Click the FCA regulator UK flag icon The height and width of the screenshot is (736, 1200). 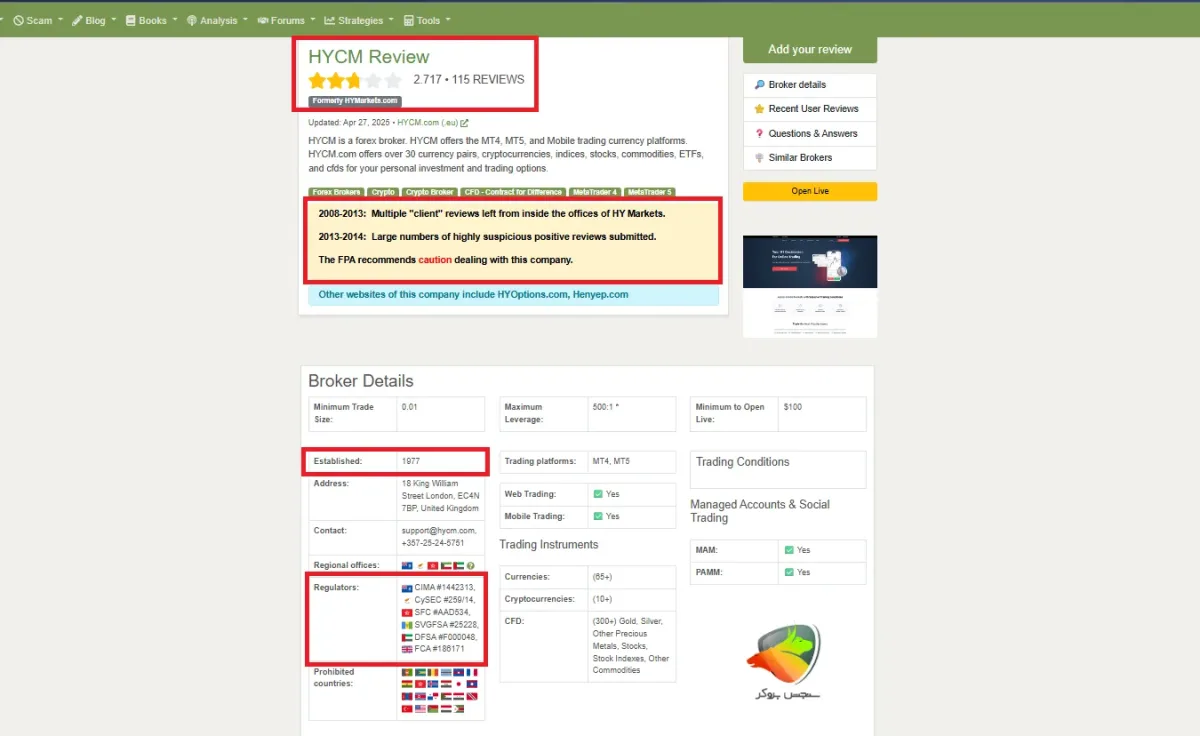[407, 650]
